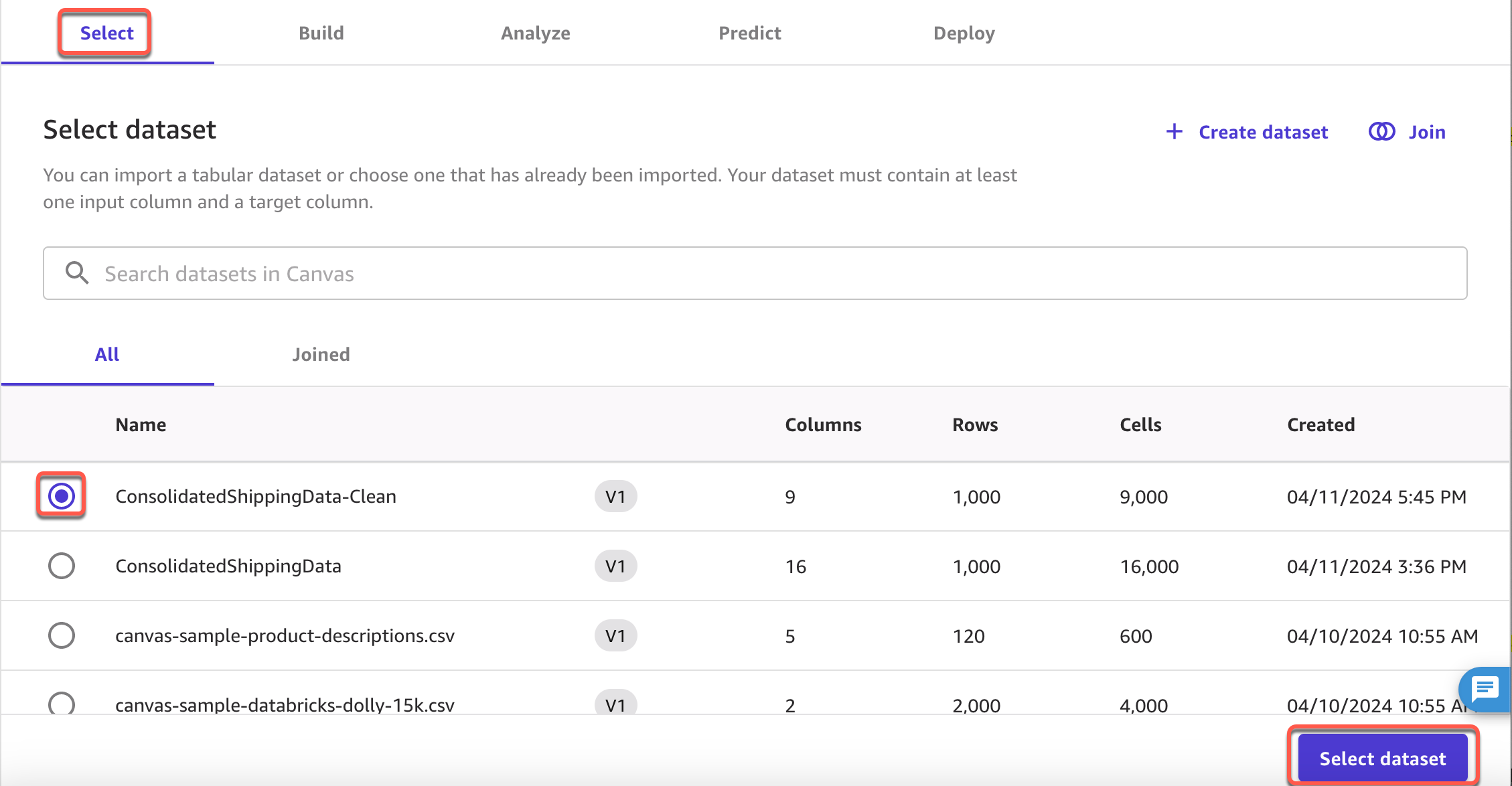The height and width of the screenshot is (786, 1512).
Task: Show the Joined datasets tab
Action: pos(321,354)
